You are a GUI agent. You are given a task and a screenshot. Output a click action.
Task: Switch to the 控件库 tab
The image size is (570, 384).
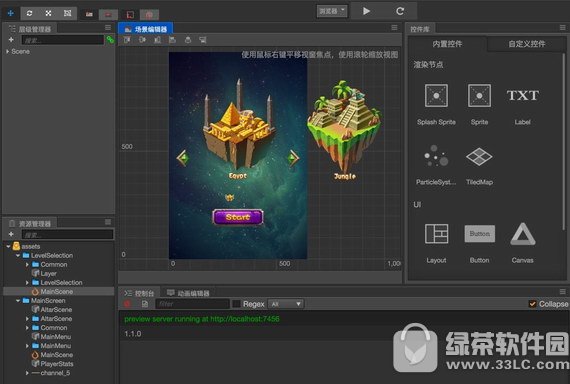coord(420,29)
